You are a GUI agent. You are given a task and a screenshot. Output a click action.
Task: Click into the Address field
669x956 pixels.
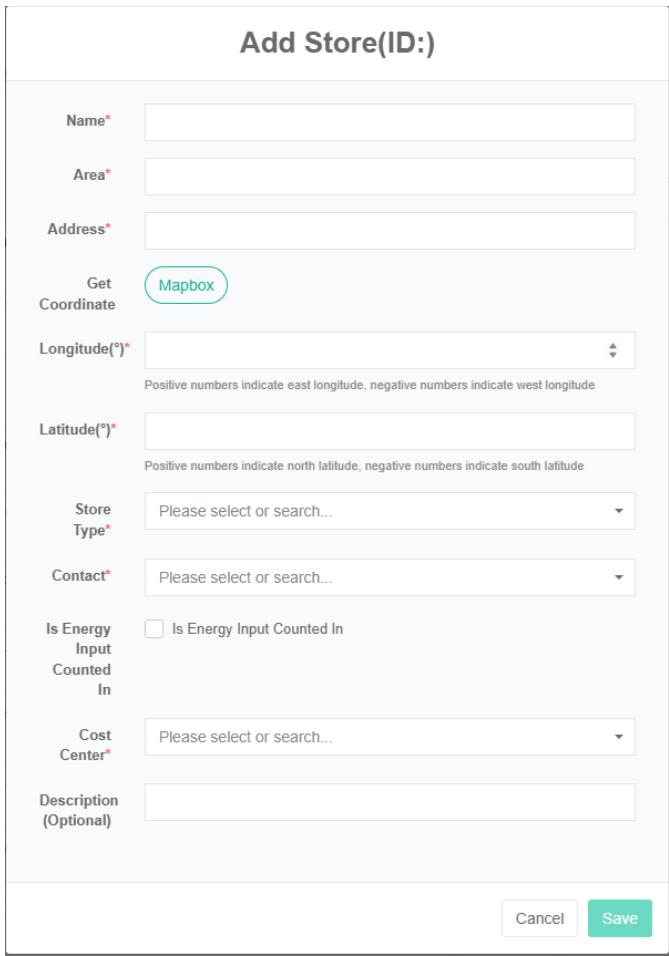coord(390,230)
